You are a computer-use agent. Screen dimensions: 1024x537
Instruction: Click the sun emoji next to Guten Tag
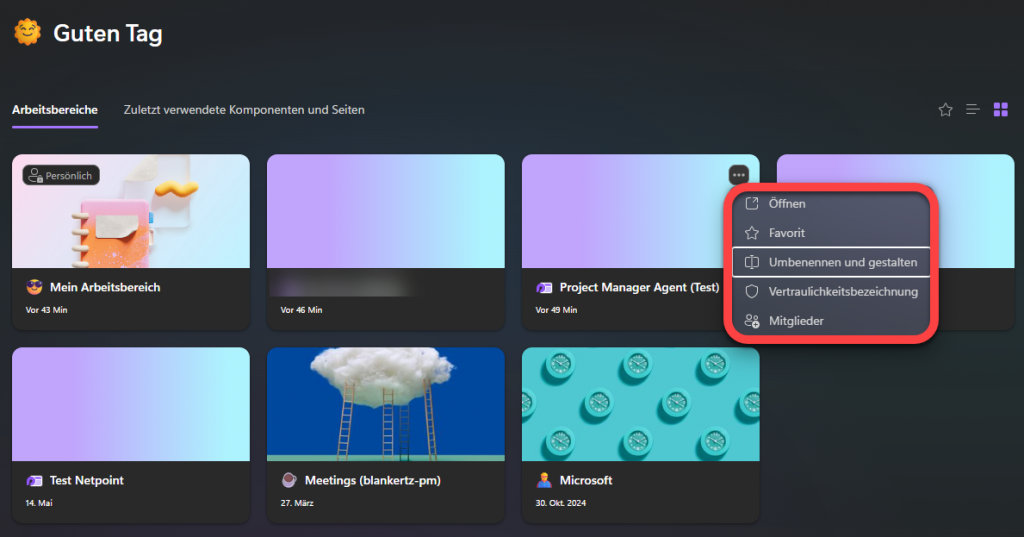pos(27,33)
